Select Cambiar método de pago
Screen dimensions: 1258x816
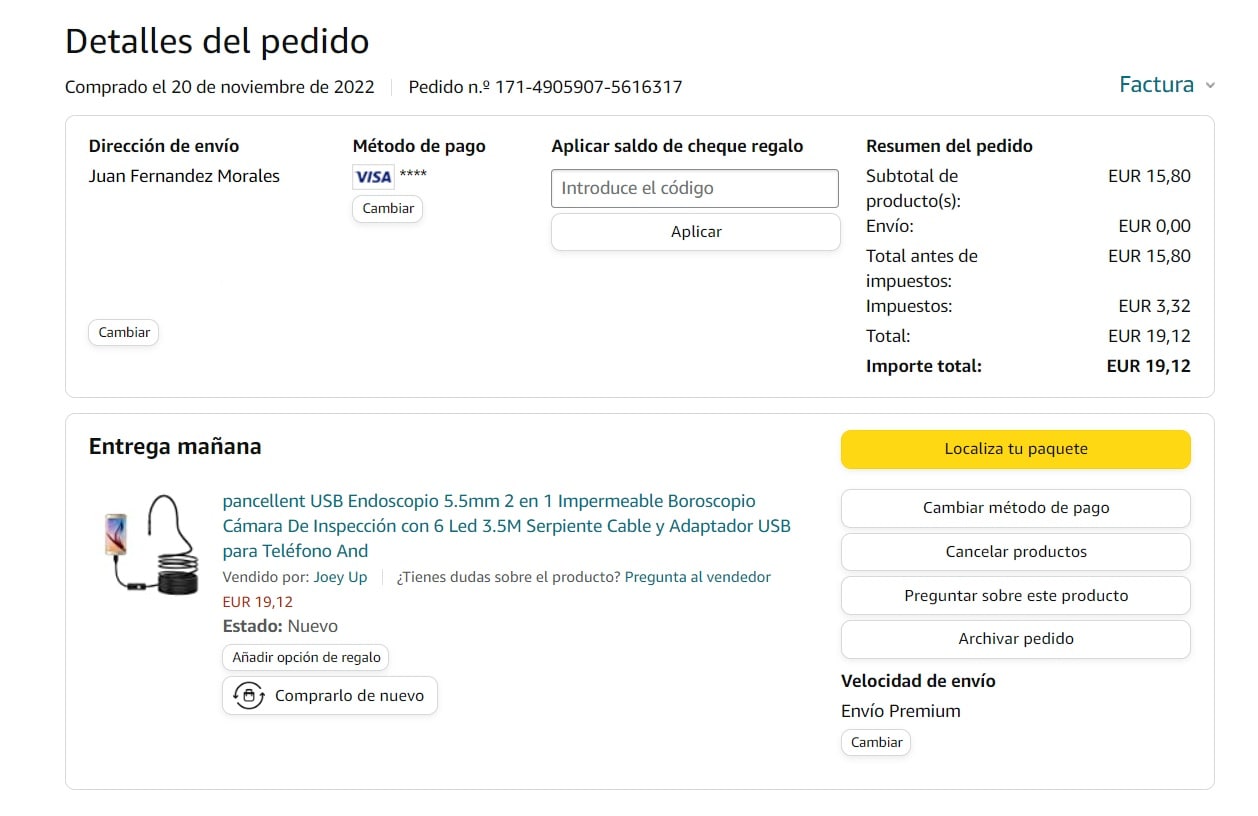point(1015,508)
